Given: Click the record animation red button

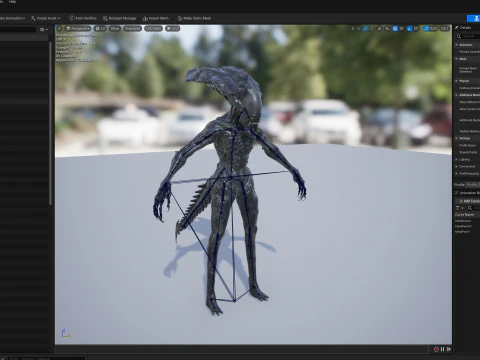Looking at the screenshot, I should pyautogui.click(x=436, y=349).
